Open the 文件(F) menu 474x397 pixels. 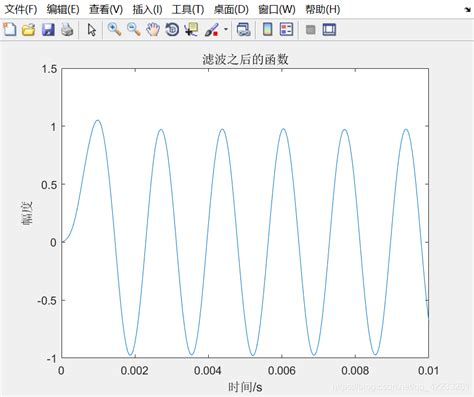click(20, 9)
